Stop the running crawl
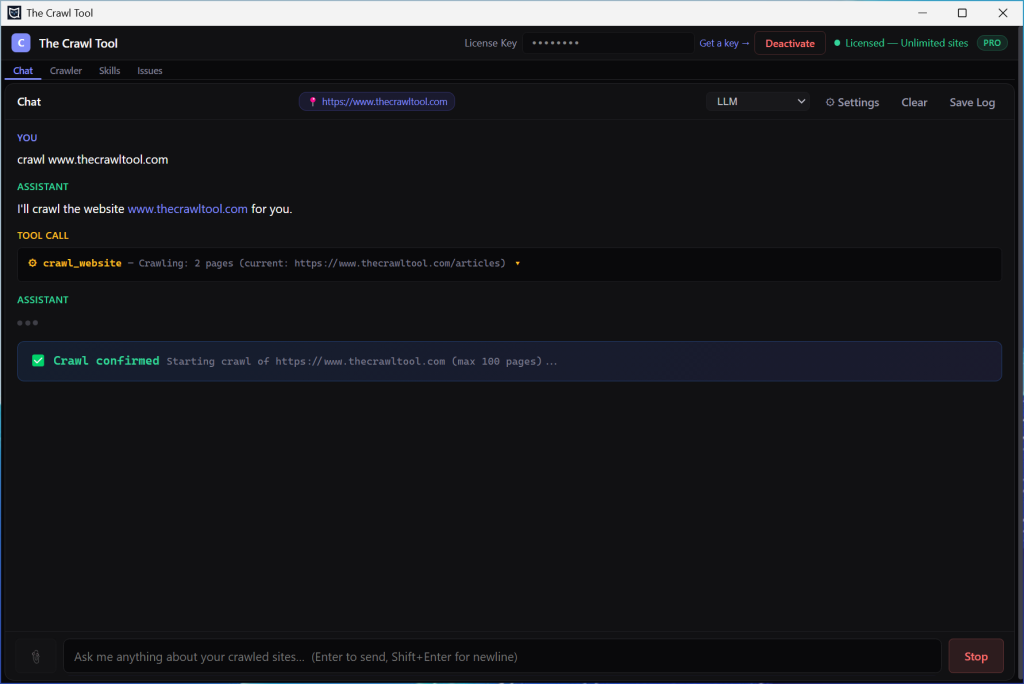 point(976,656)
